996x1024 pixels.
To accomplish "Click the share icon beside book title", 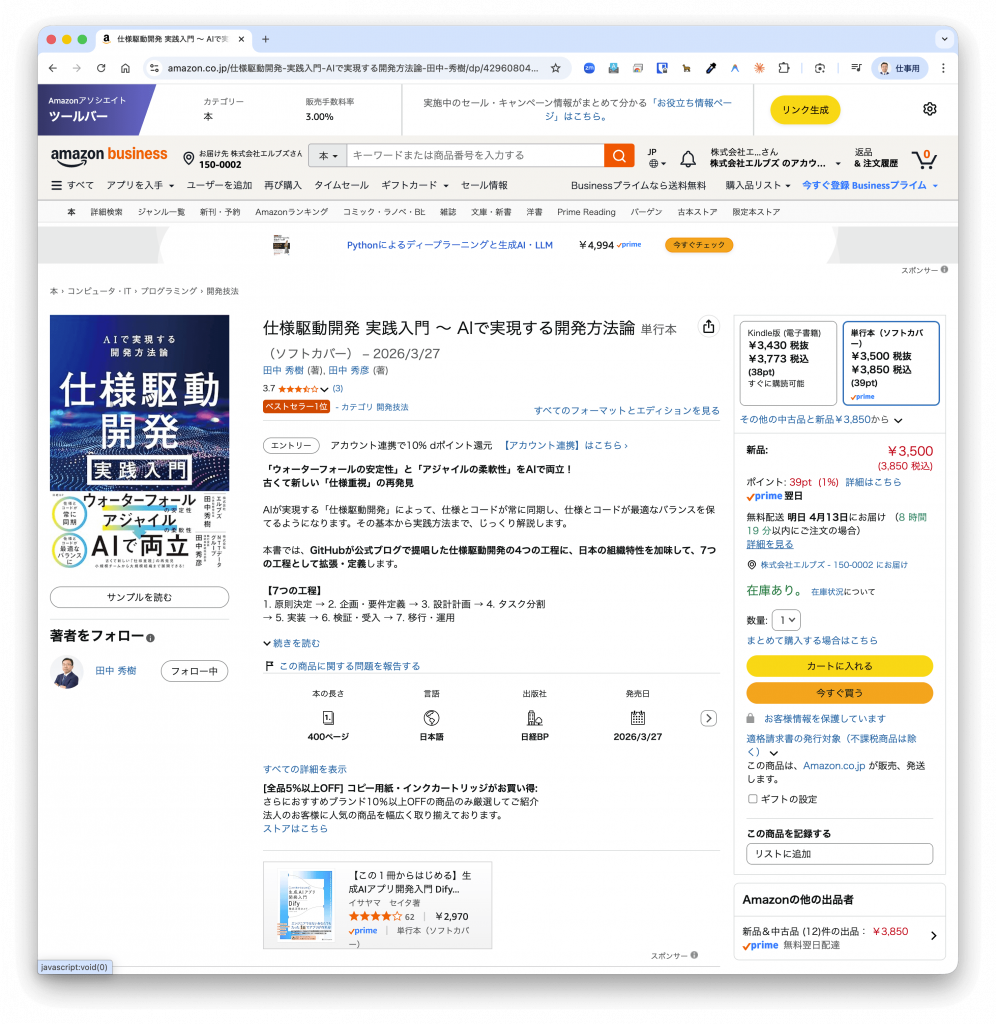I will (708, 327).
